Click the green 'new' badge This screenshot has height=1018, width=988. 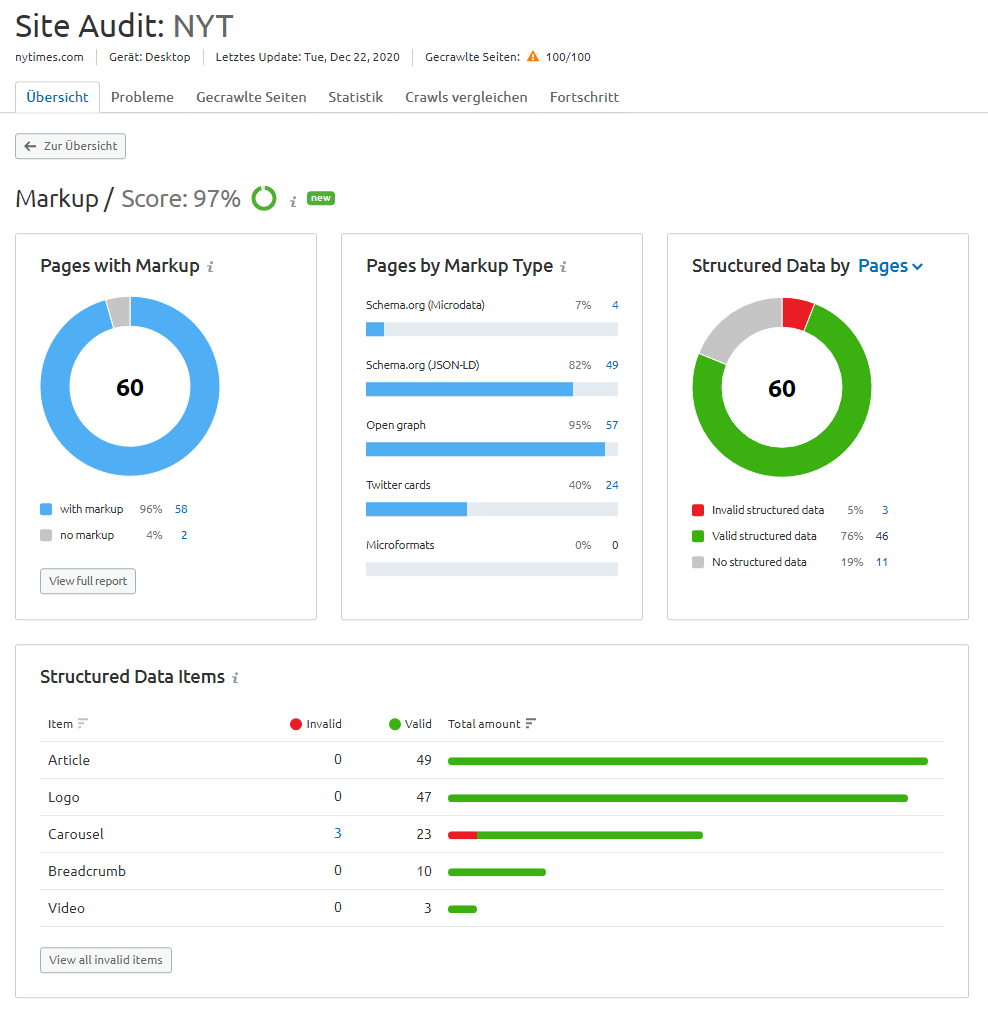pyautogui.click(x=321, y=198)
